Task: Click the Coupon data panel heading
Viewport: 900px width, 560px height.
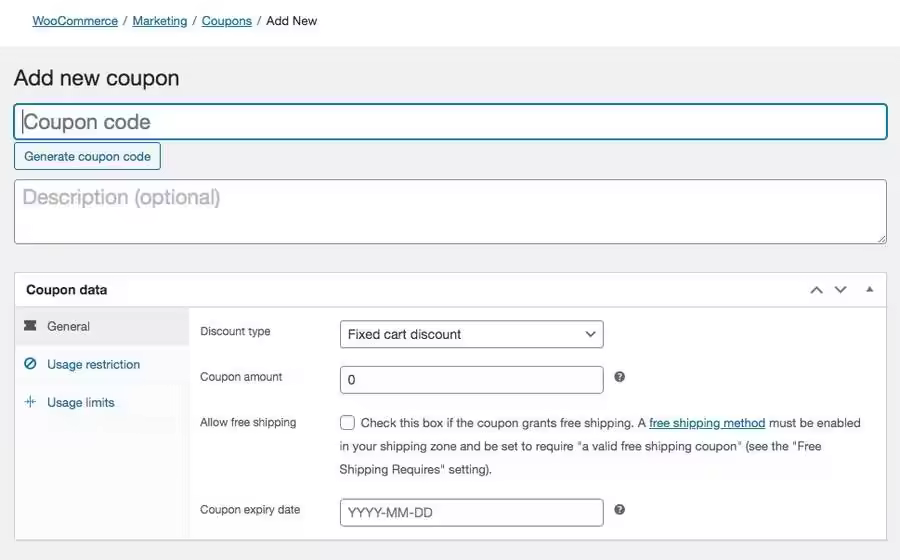Action: tap(67, 290)
